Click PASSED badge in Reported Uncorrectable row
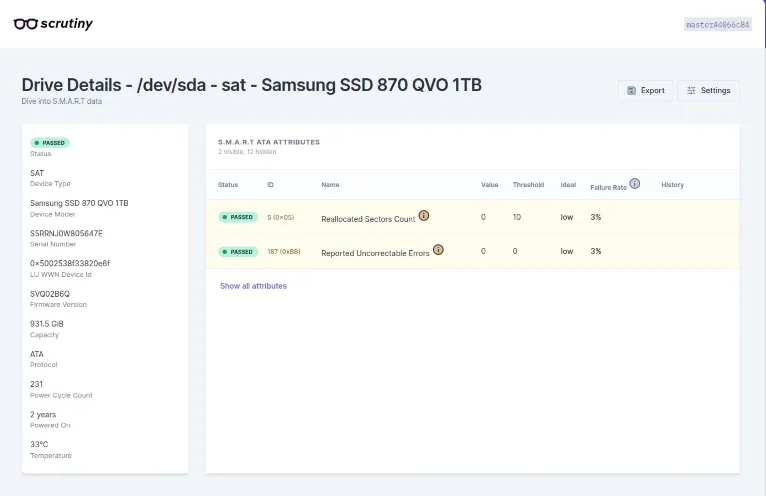The height and width of the screenshot is (496, 766). pyautogui.click(x=239, y=252)
